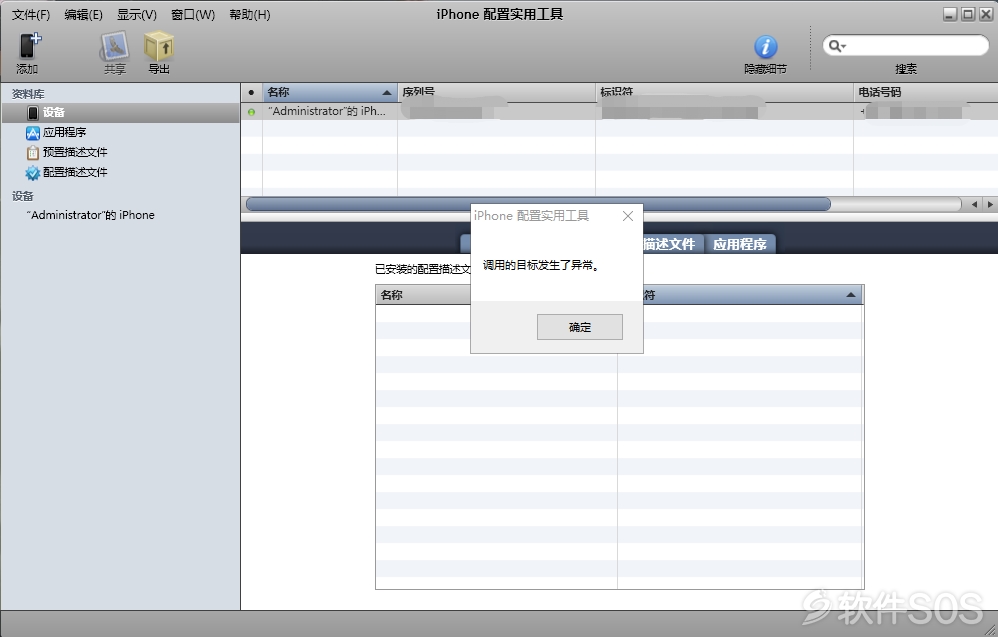
Task: Open the 窗口(W) menu
Action: pos(193,15)
